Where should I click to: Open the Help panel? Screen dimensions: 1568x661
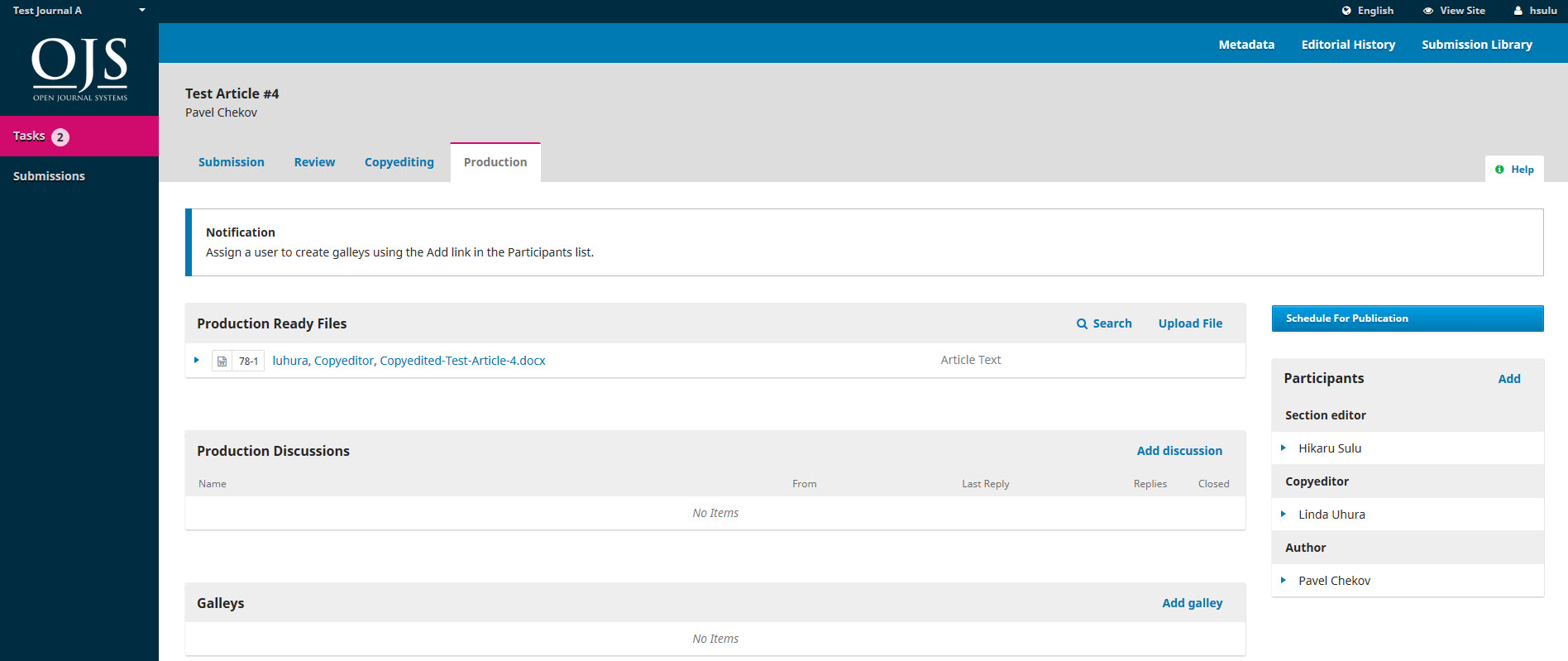1514,170
